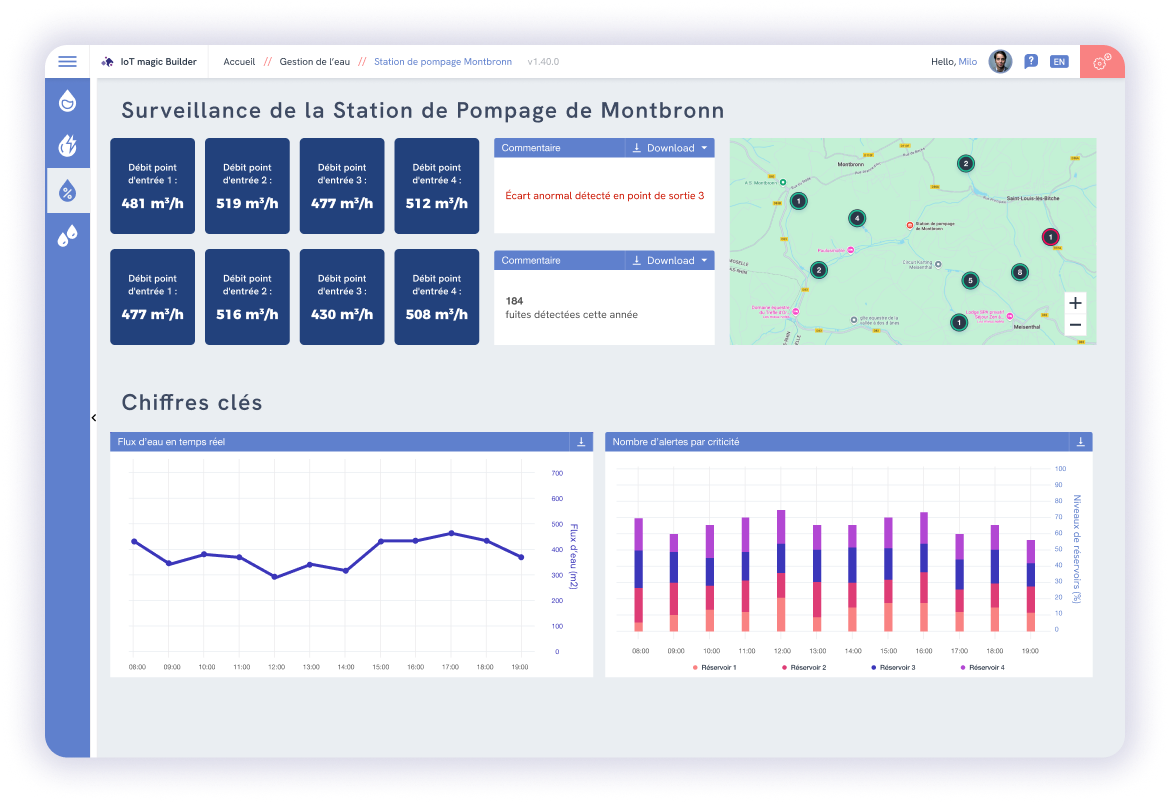1170x803 pixels.
Task: Download the Nombre d'alertes par criticité chart
Action: point(1081,441)
